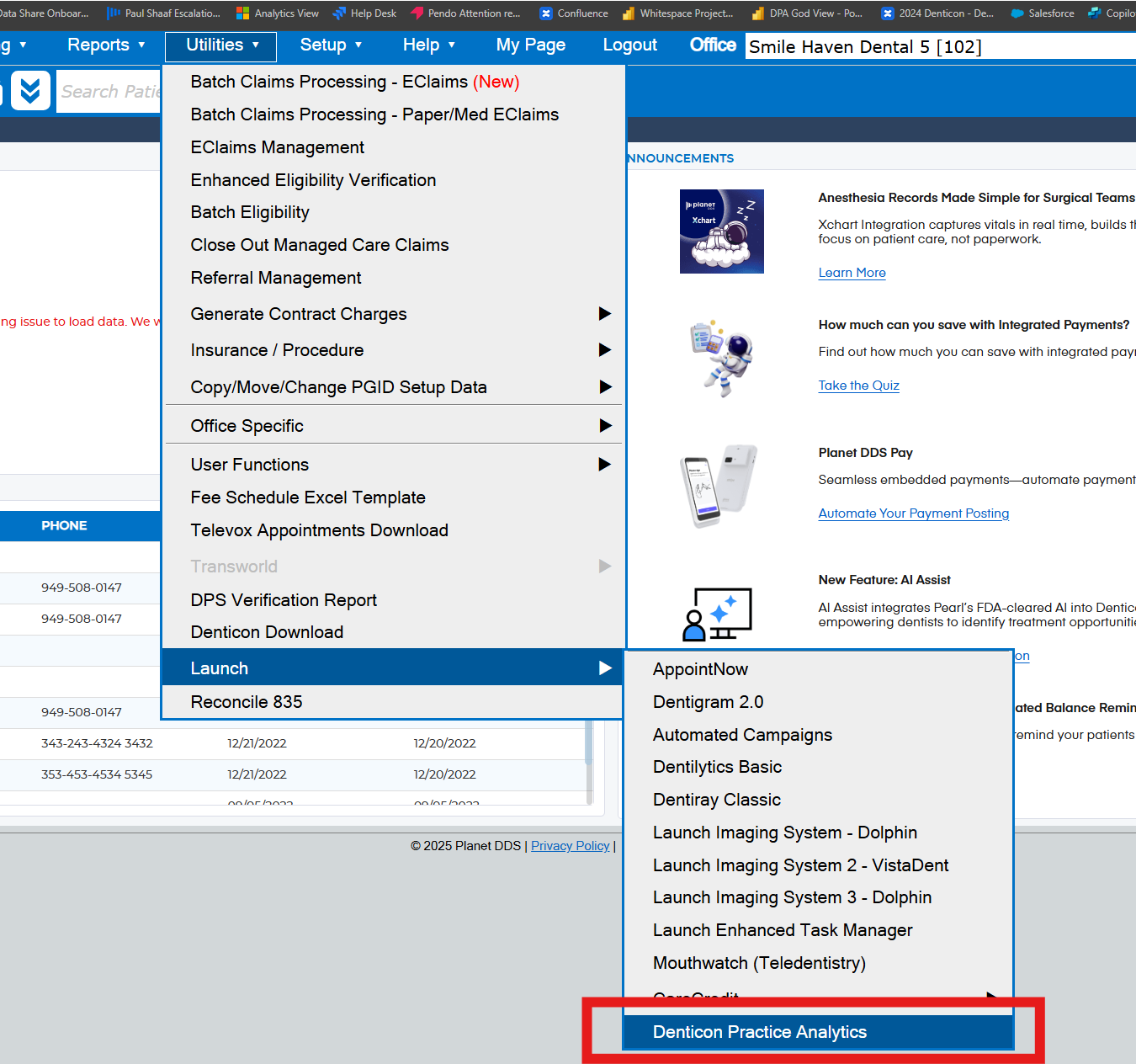
Task: Click the Take the Quiz link
Action: pyautogui.click(x=858, y=385)
